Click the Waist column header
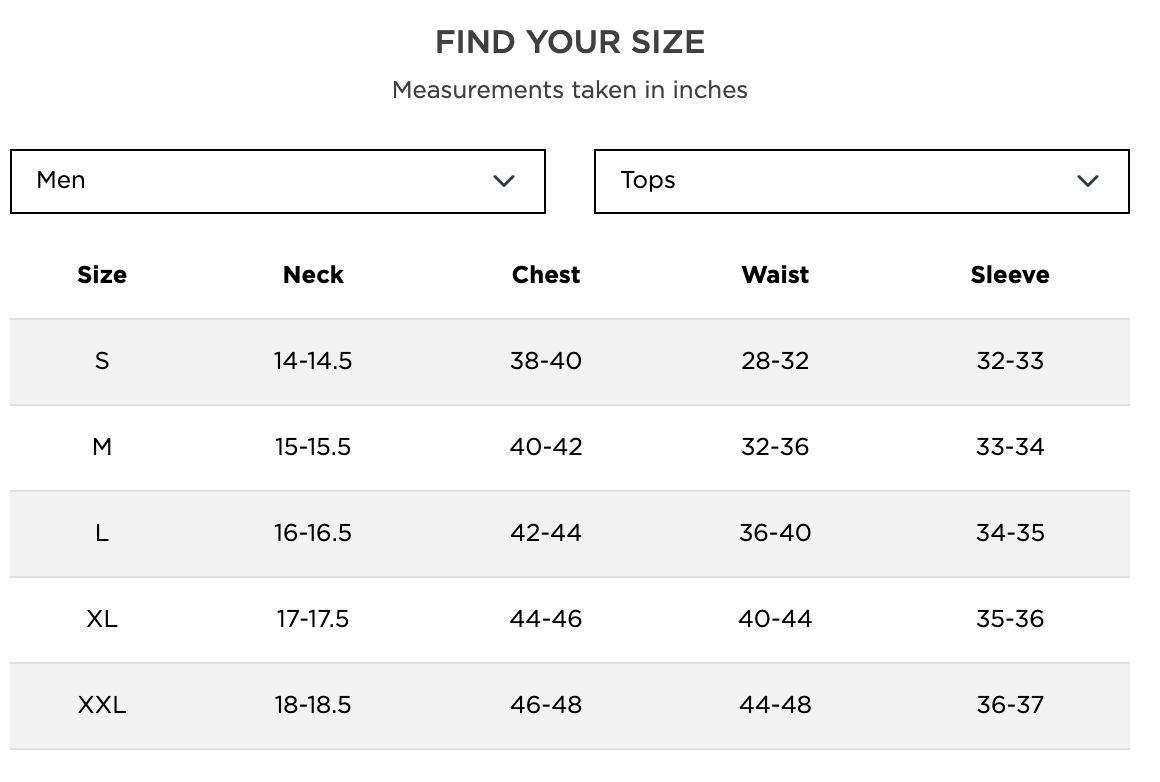The height and width of the screenshot is (782, 1160). (x=775, y=275)
